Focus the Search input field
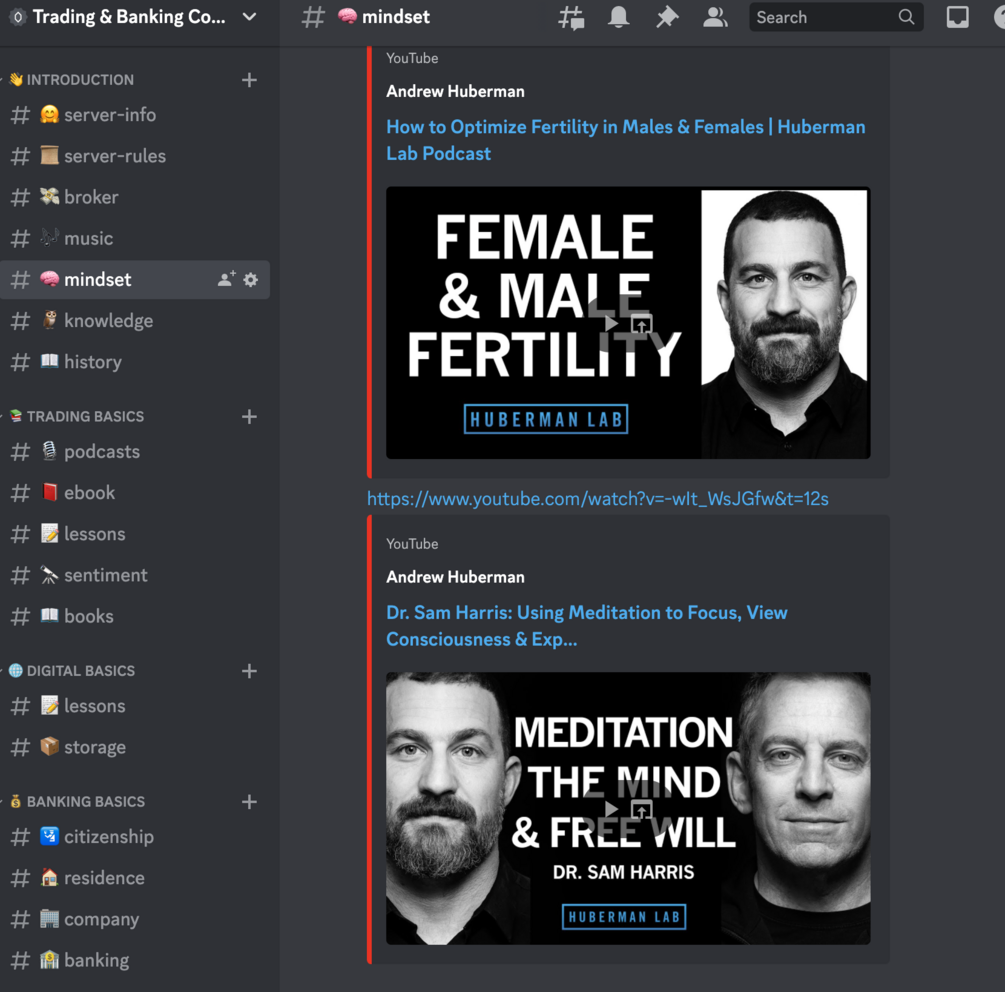The height and width of the screenshot is (992, 1005). point(836,17)
